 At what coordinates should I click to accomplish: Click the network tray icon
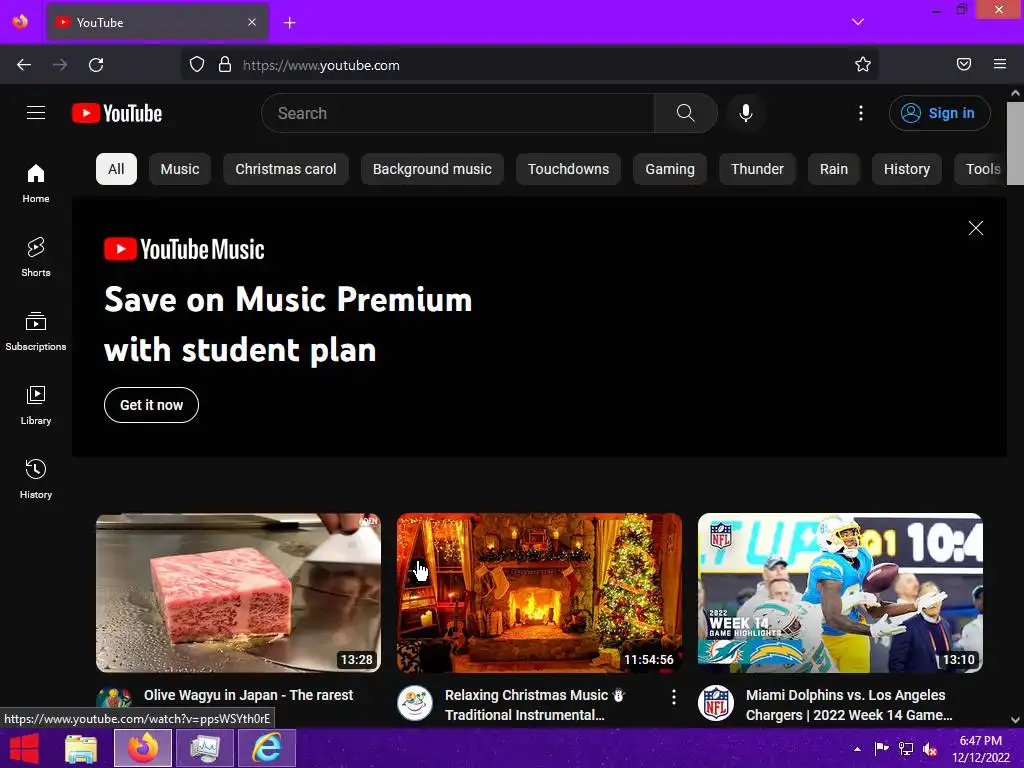(x=906, y=749)
